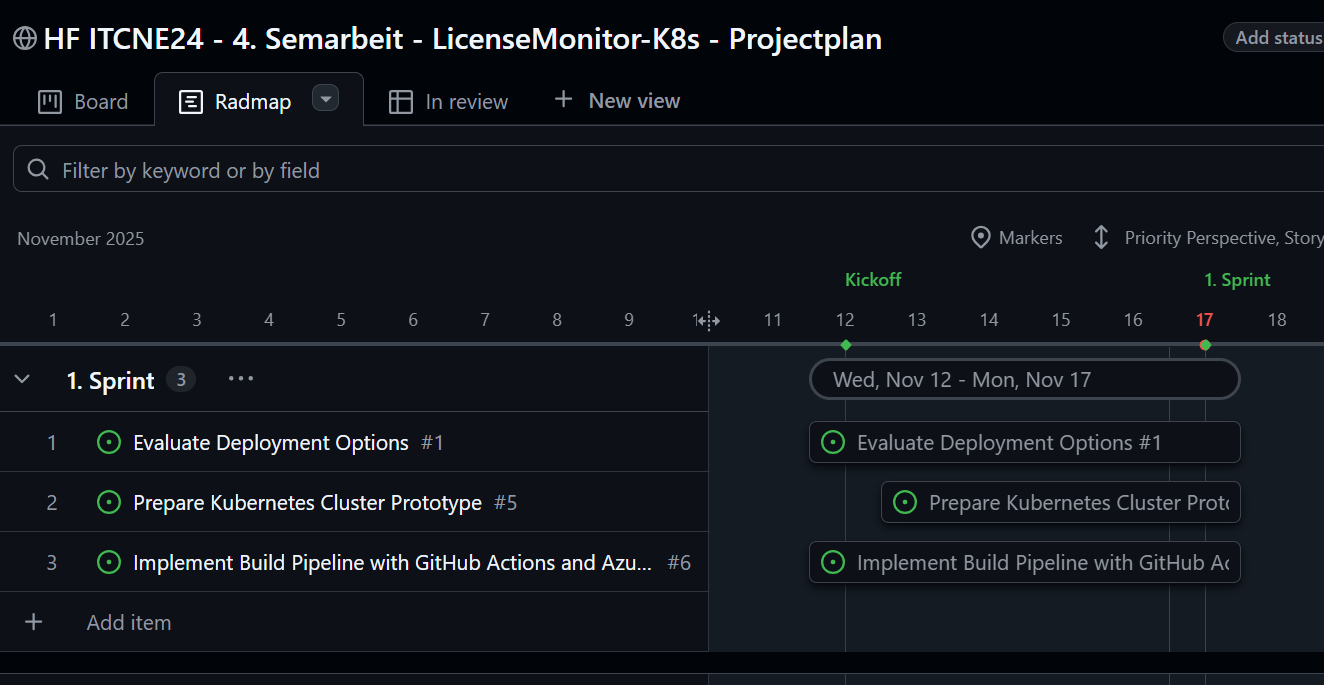Click the In review view icon
The width and height of the screenshot is (1324, 685).
click(402, 100)
